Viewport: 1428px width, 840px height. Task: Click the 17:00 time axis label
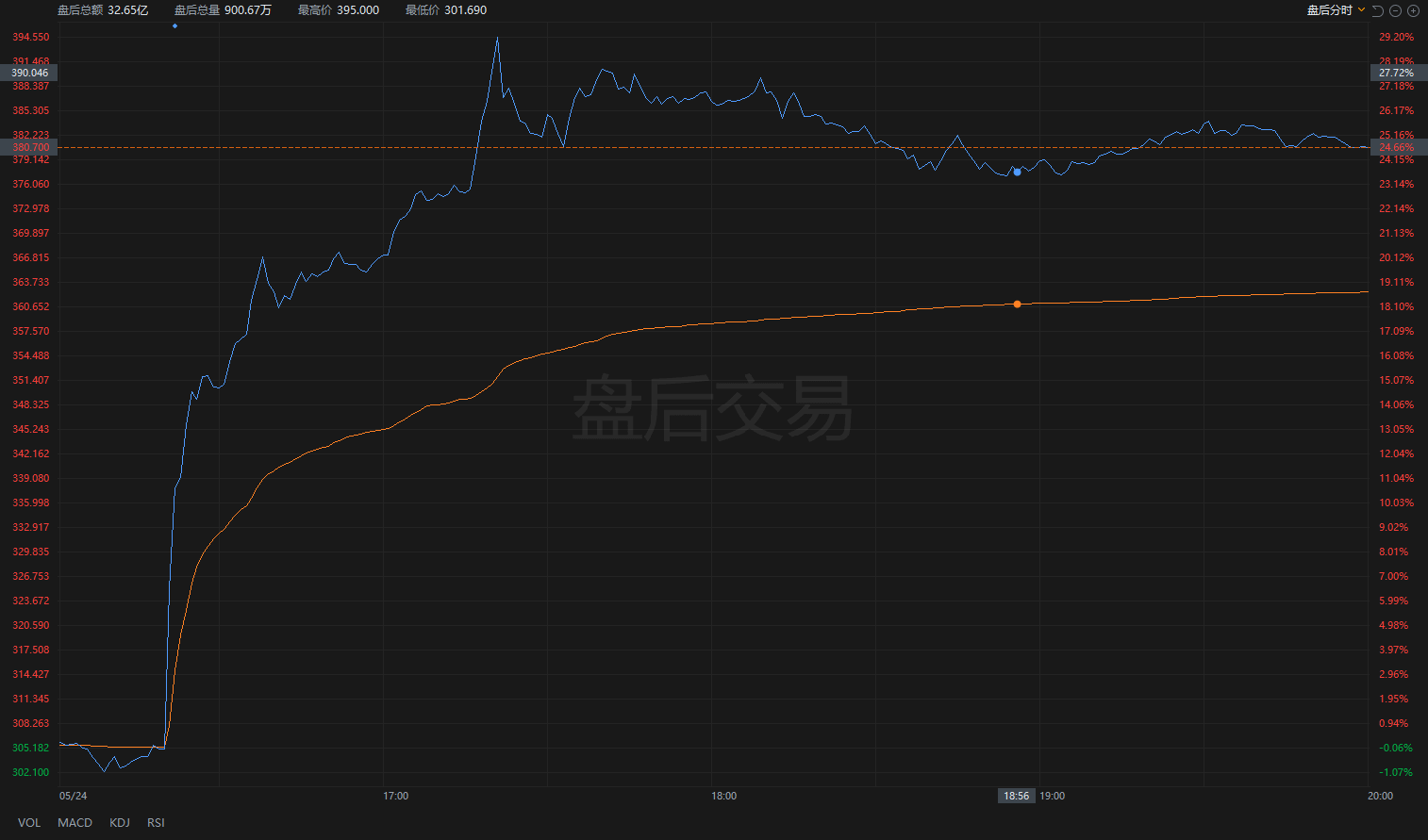396,797
